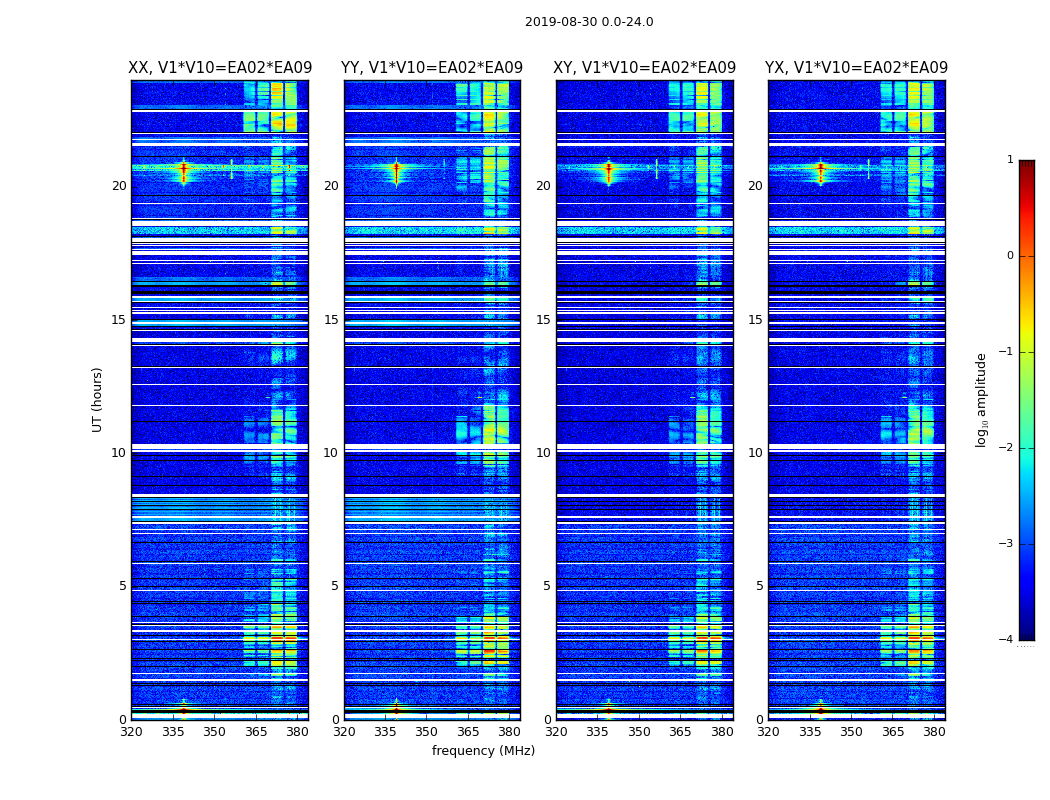Click the dark blue bottom of the colorbar
Screen dimensions: 1050x800
click(x=1026, y=633)
